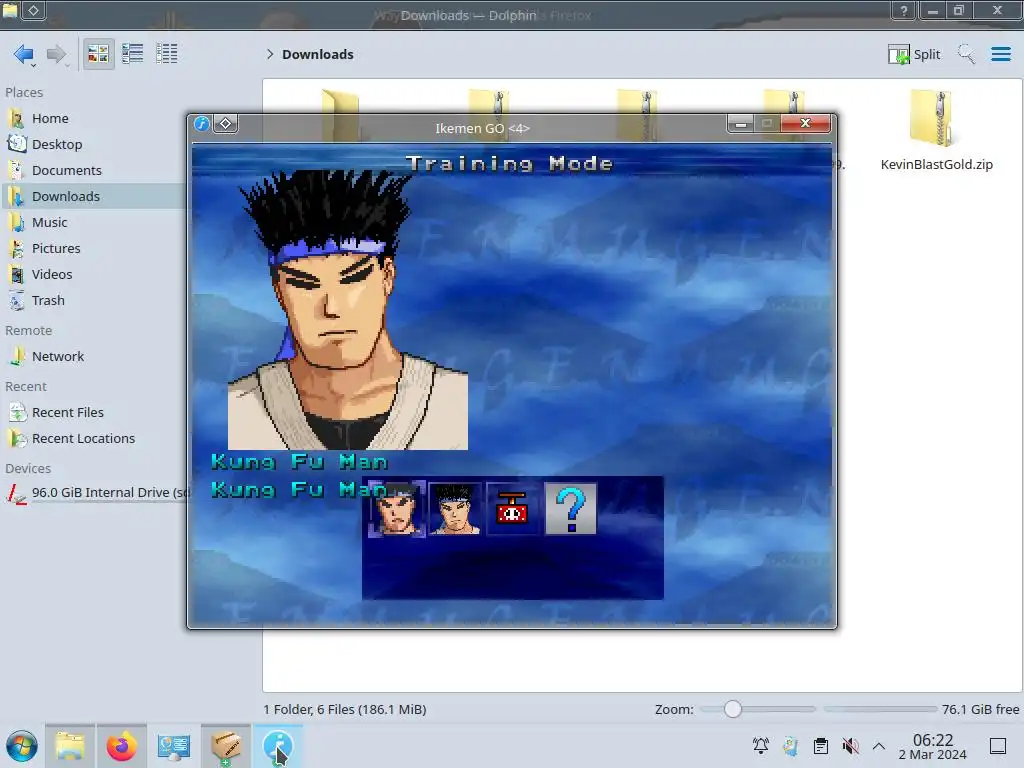Click the Split view button
Viewport: 1024px width, 768px height.
pyautogui.click(x=914, y=54)
